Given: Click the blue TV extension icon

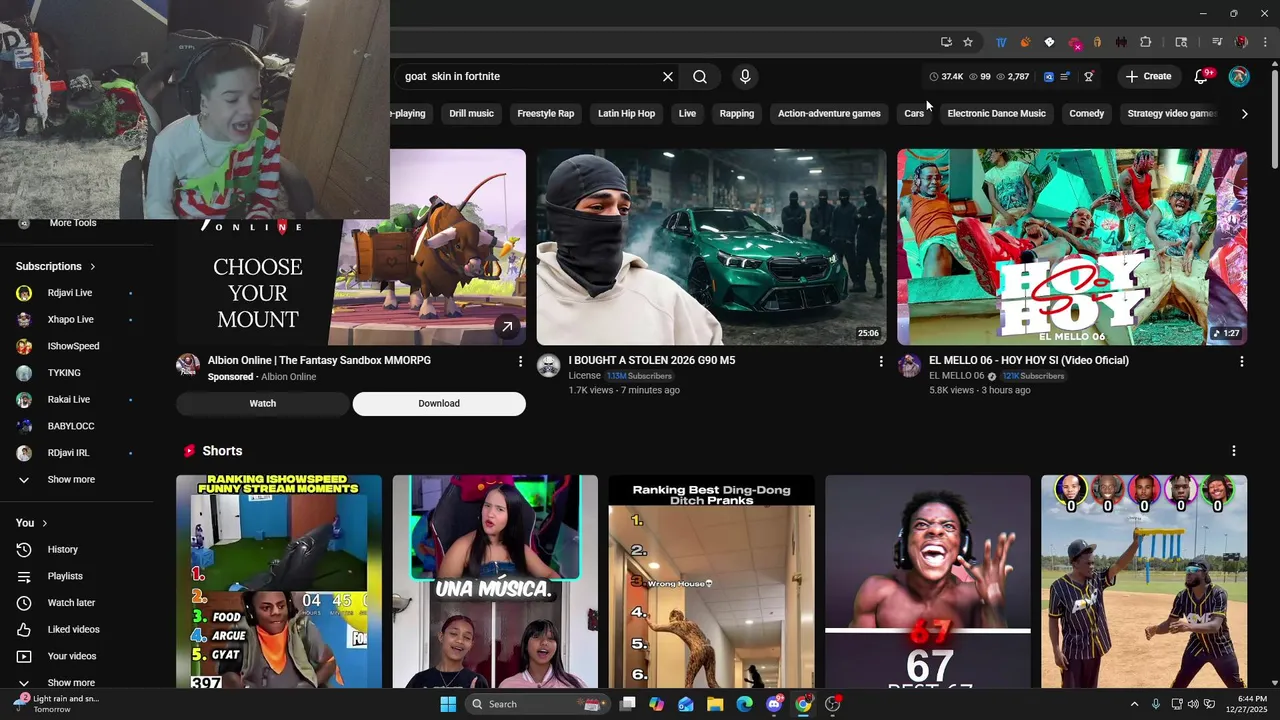Looking at the screenshot, I should (x=1001, y=42).
